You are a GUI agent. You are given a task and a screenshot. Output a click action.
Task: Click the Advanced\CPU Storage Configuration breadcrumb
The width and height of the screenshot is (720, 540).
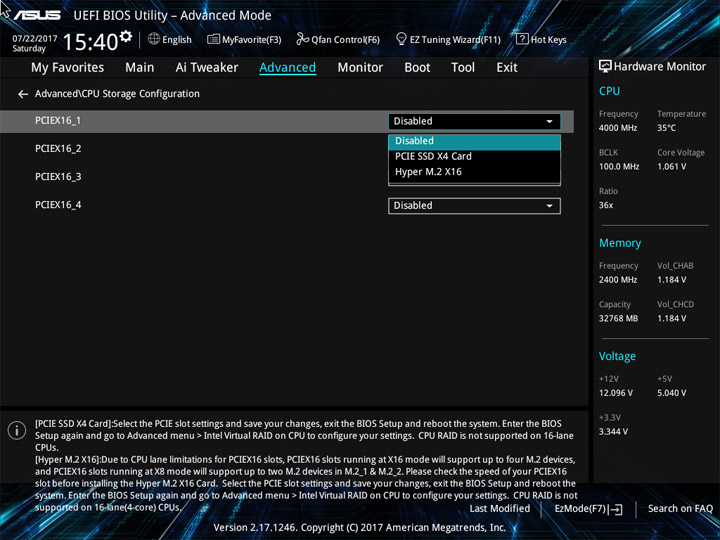point(117,94)
